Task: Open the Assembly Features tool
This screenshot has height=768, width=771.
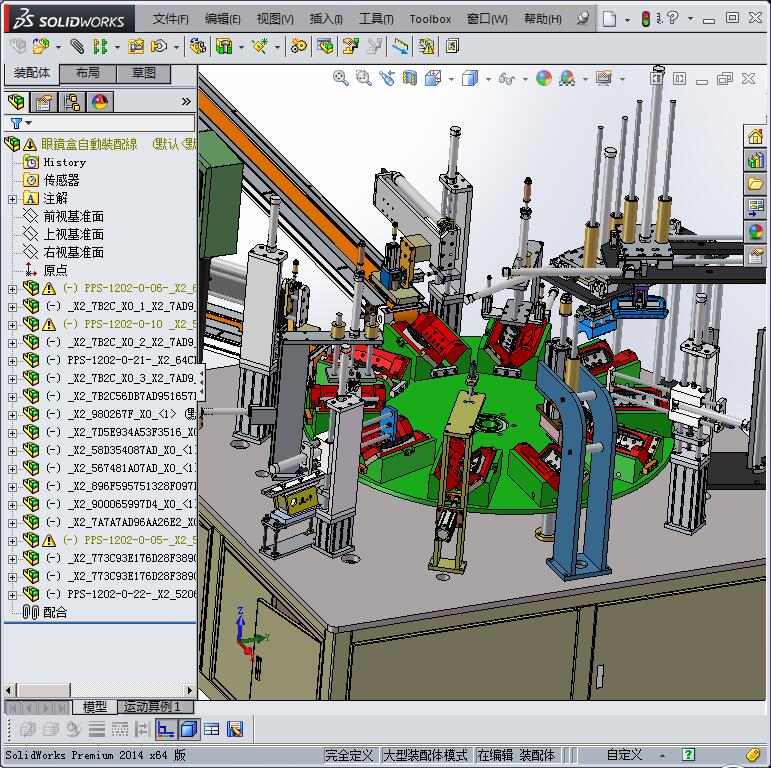Action: 224,47
